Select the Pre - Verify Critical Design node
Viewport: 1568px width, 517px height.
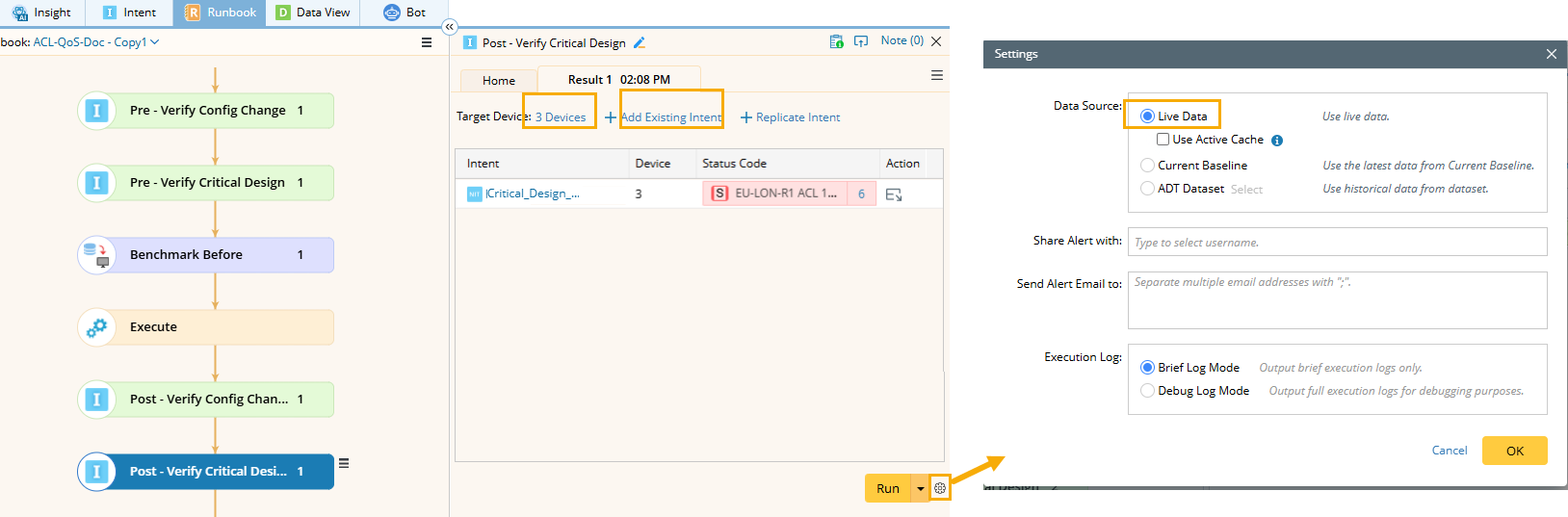pyautogui.click(x=206, y=183)
